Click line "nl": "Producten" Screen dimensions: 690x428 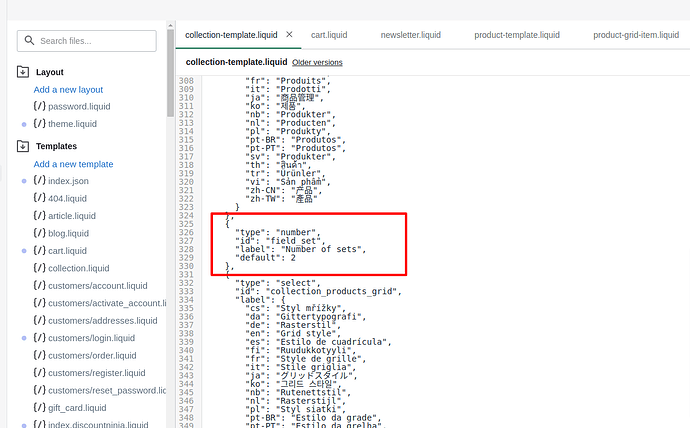(x=290, y=123)
